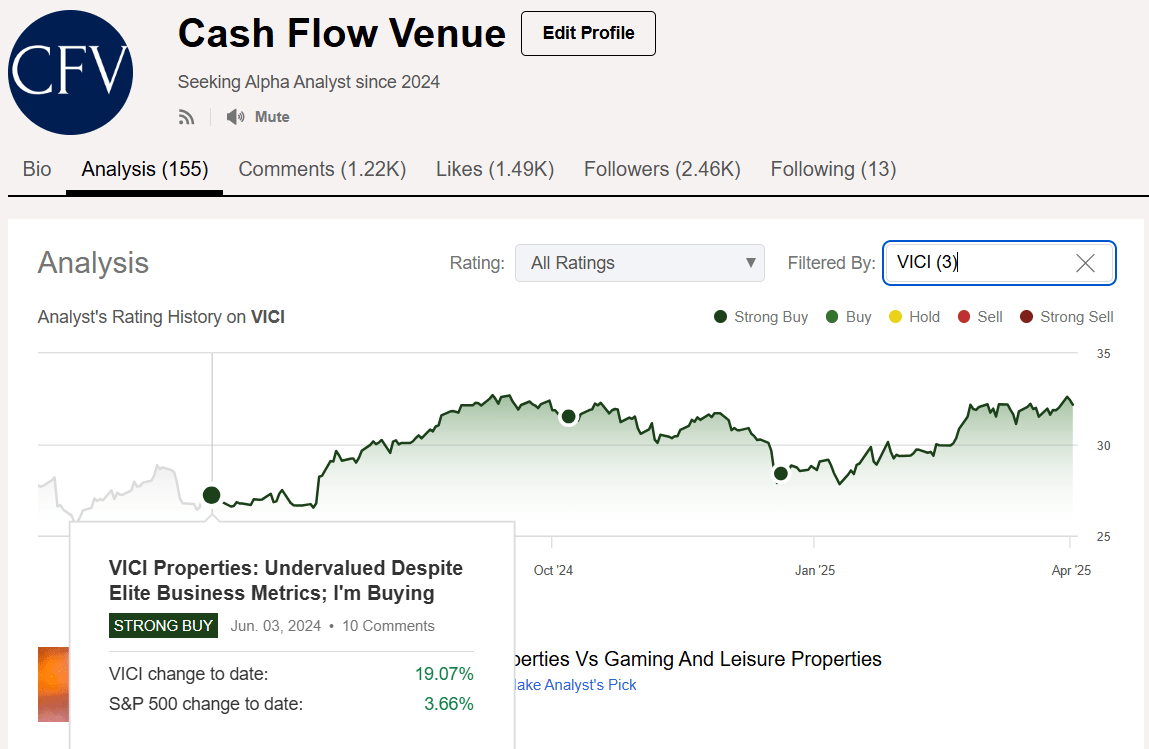
Task: Click the CFV profile avatar
Action: click(70, 71)
